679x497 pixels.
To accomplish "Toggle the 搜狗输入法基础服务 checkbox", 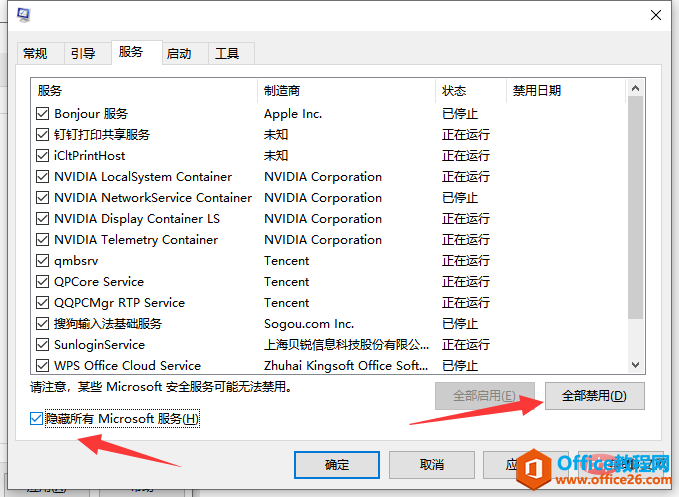I will [42, 323].
